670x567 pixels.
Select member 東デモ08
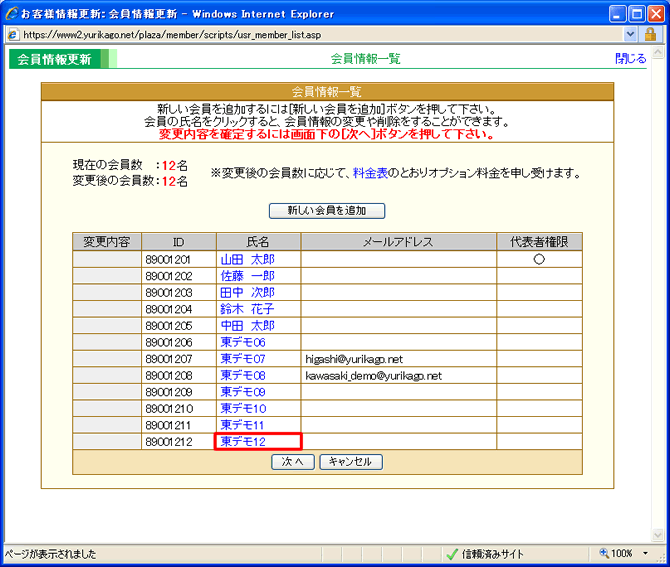pyautogui.click(x=243, y=376)
